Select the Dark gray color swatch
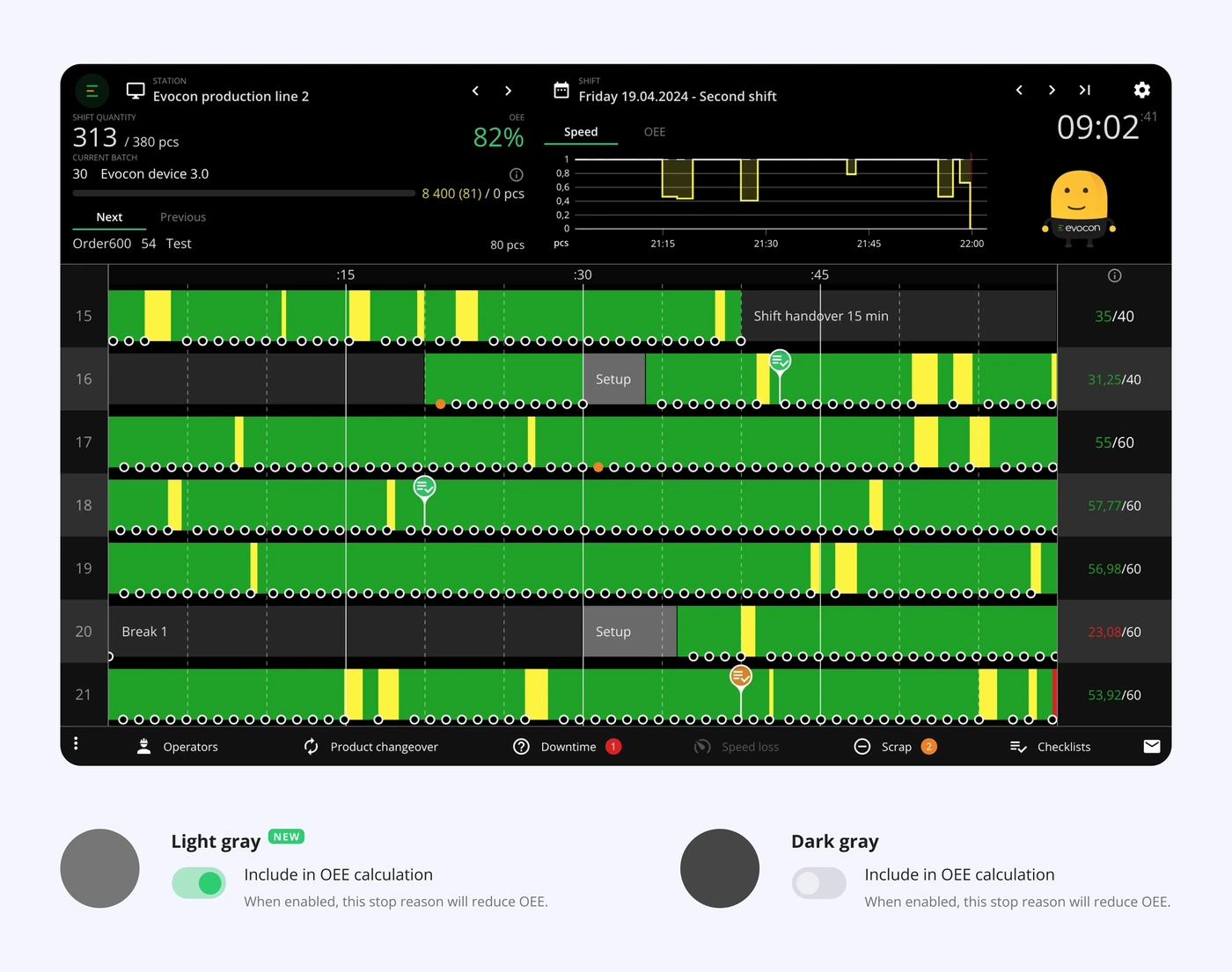Screen dimensions: 1232x972 (x=720, y=868)
